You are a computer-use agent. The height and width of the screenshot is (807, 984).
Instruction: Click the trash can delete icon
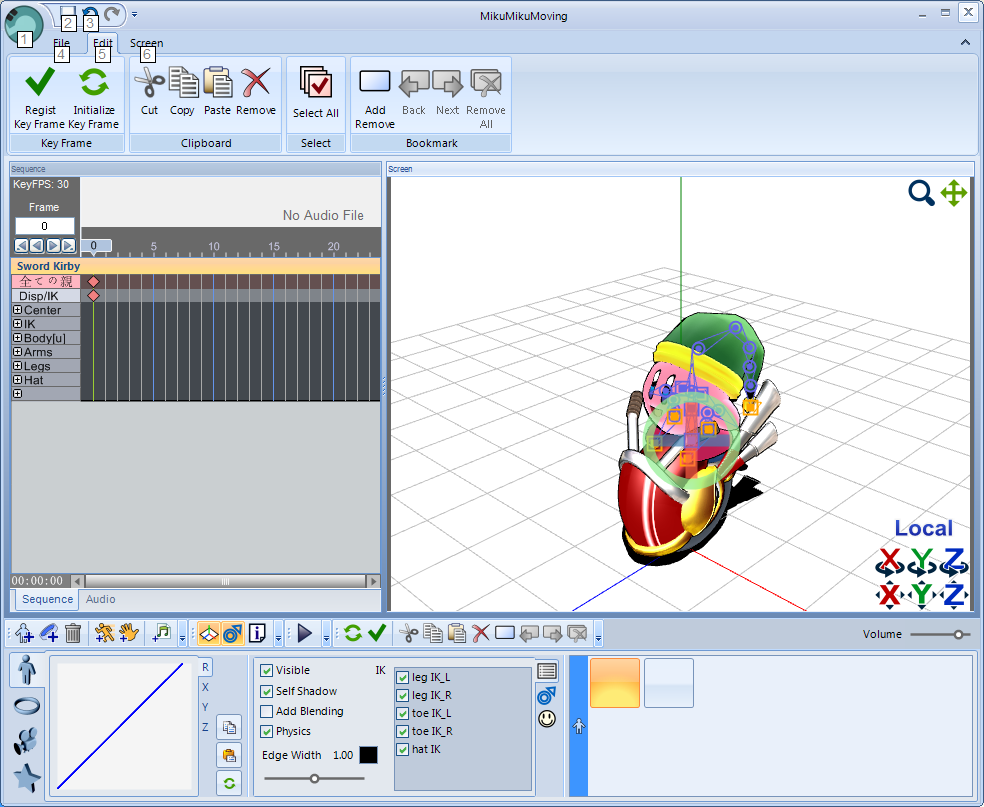[73, 633]
